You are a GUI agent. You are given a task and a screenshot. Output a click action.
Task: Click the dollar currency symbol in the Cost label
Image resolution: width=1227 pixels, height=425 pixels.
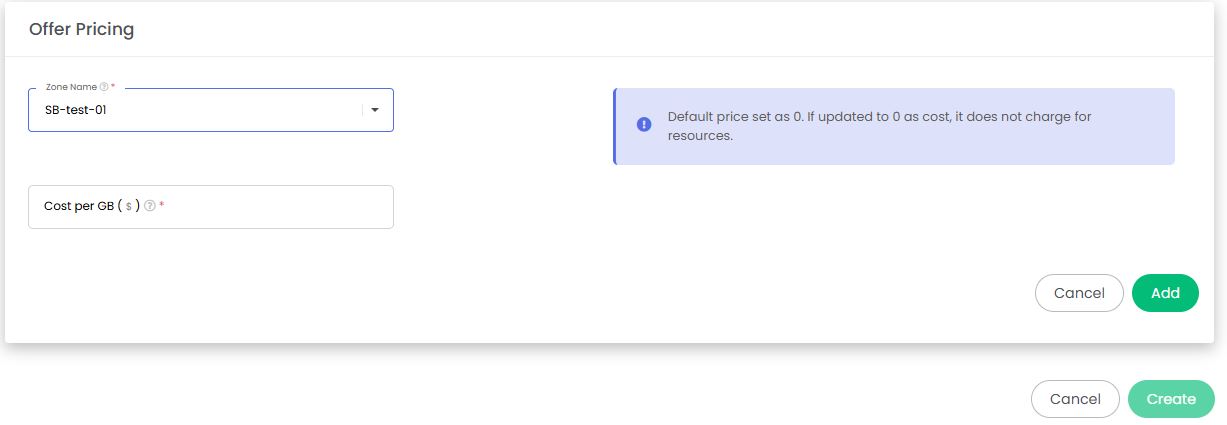128,206
